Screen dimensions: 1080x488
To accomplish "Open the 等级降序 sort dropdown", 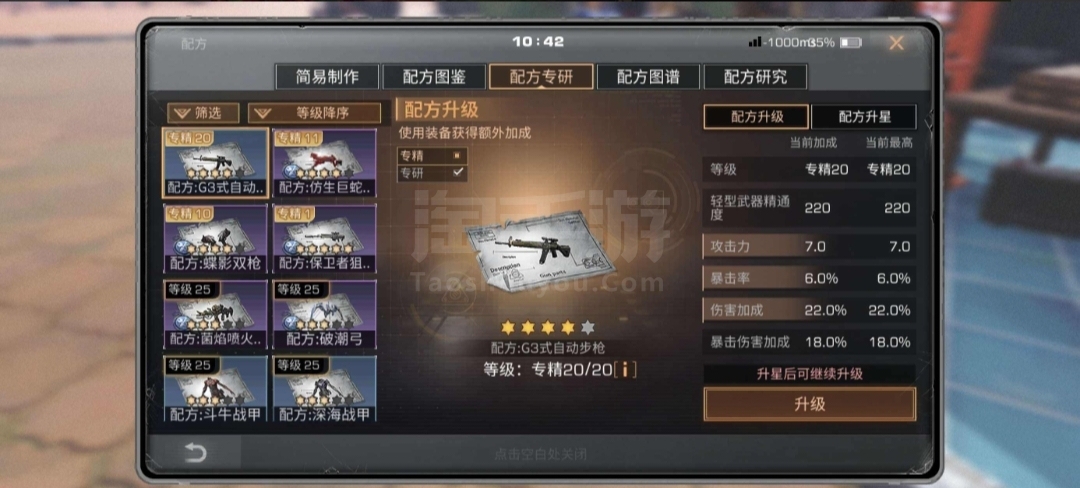I will 314,113.
